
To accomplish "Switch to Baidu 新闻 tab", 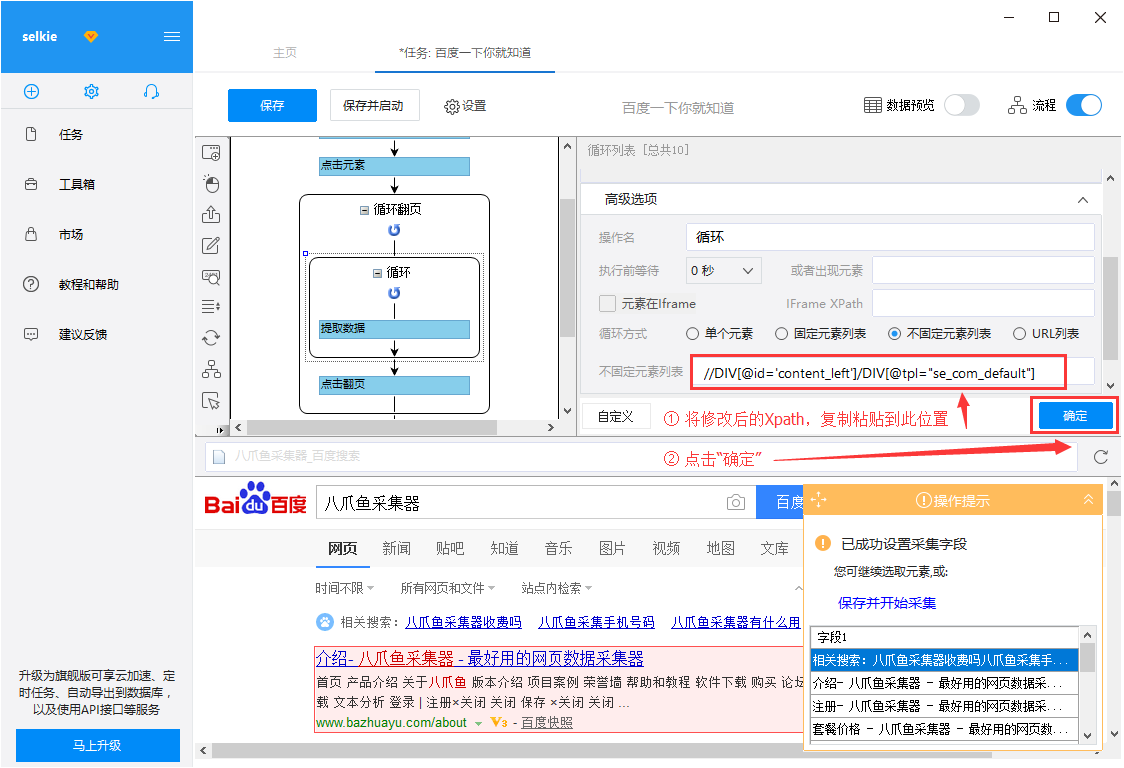I will 396,549.
